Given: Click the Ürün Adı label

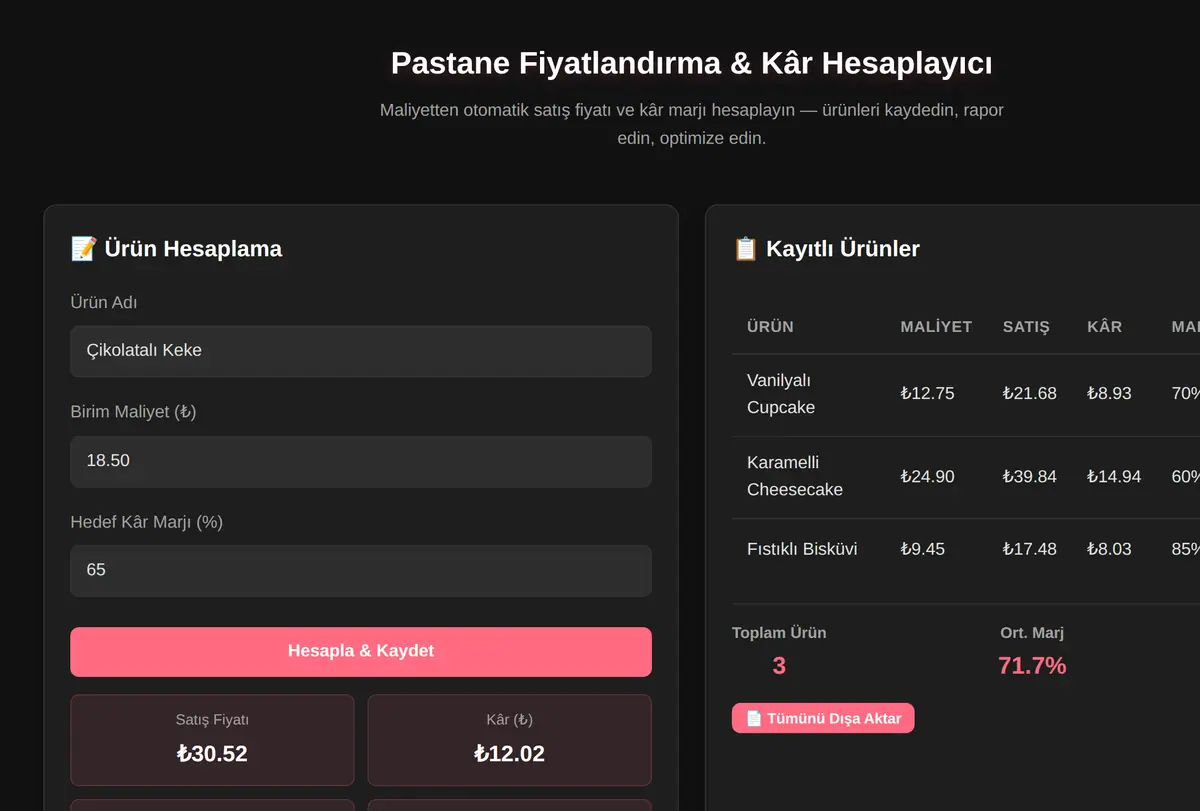Looking at the screenshot, I should (104, 302).
